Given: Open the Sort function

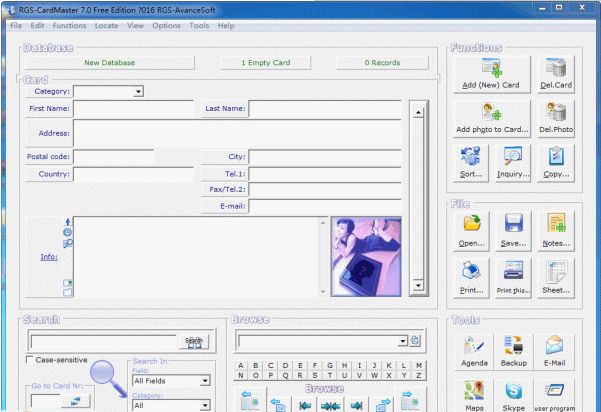Looking at the screenshot, I should tap(471, 162).
